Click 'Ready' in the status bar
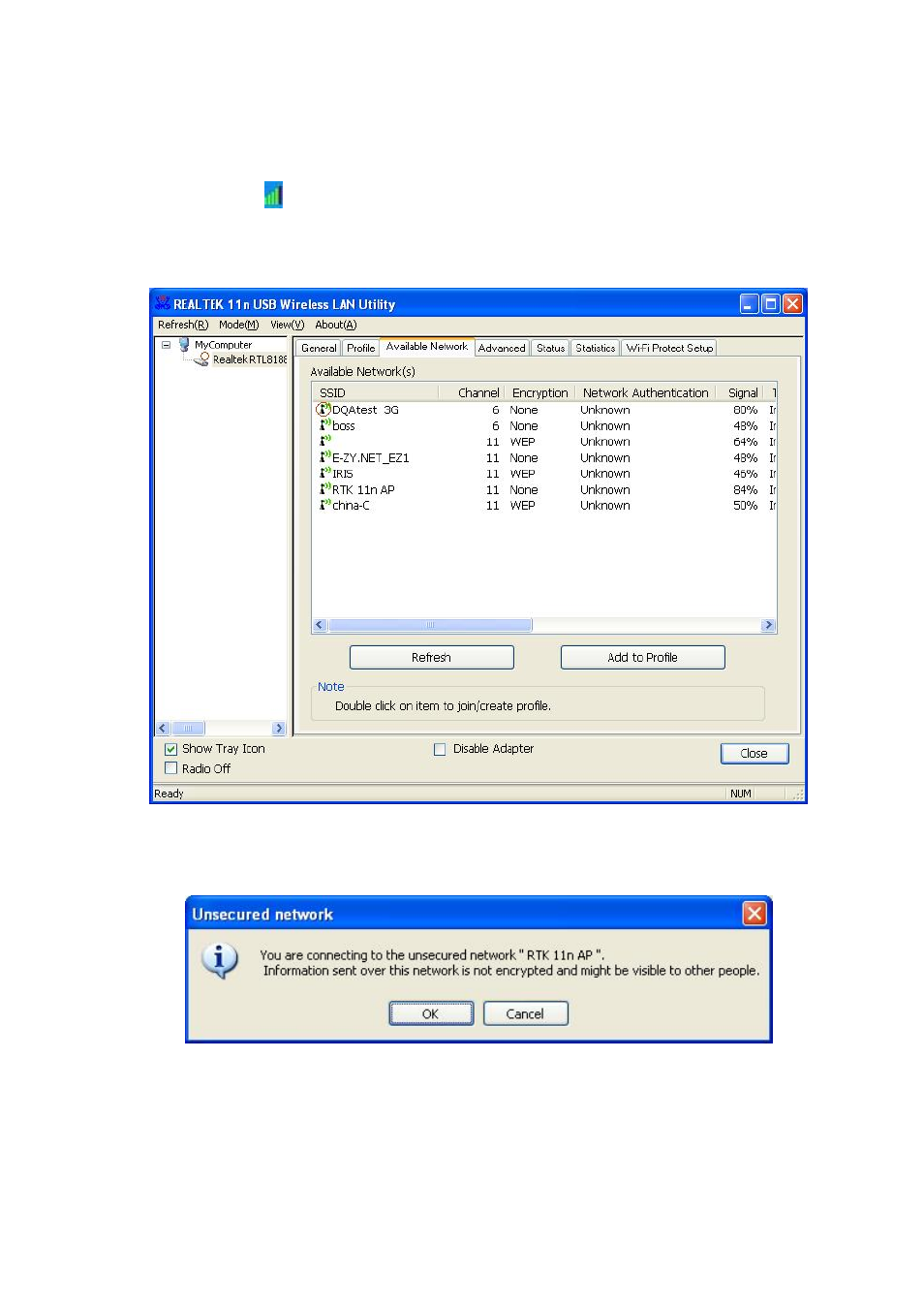 click(x=169, y=794)
